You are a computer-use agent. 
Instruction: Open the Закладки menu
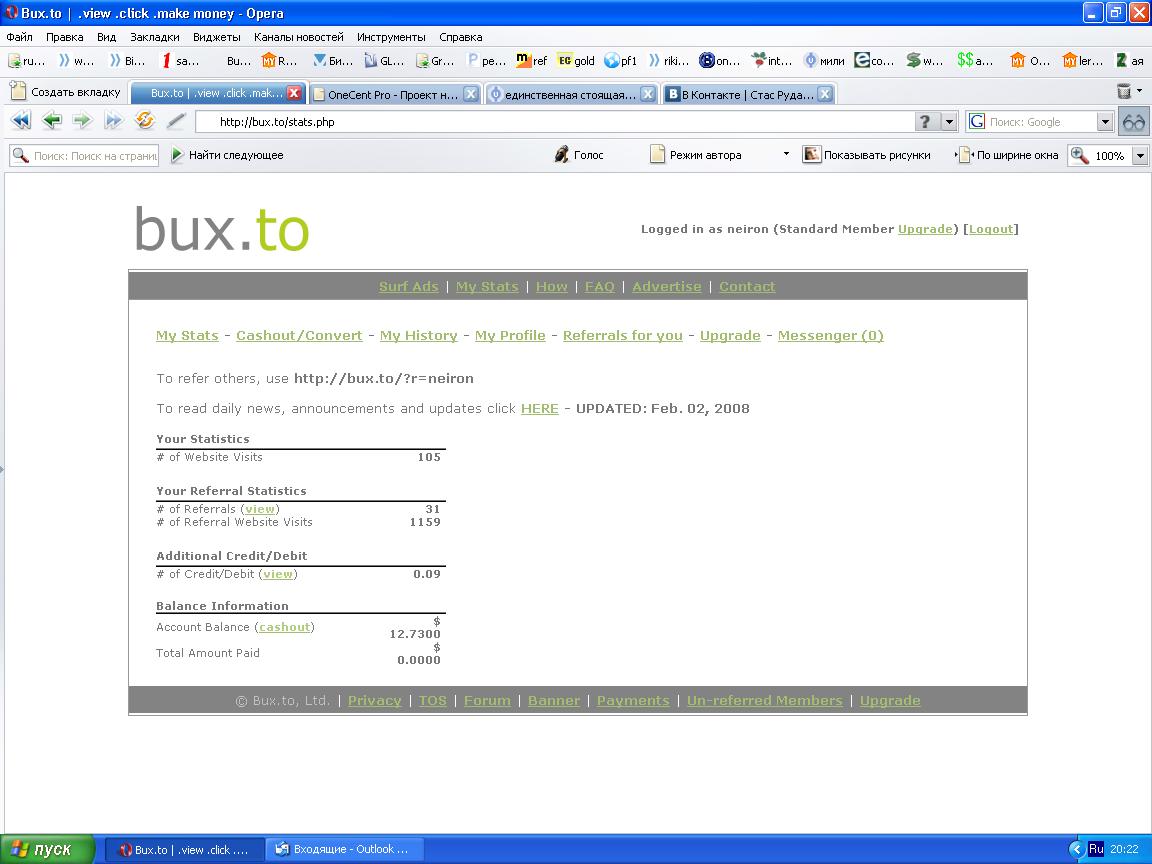154,37
